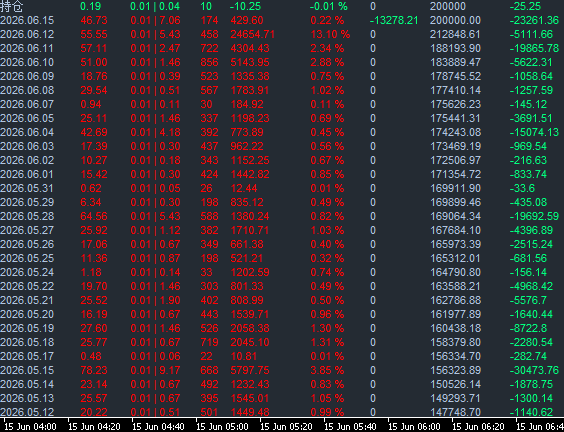Select the date 2026.06.03
564x432 pixels.
pos(27,147)
